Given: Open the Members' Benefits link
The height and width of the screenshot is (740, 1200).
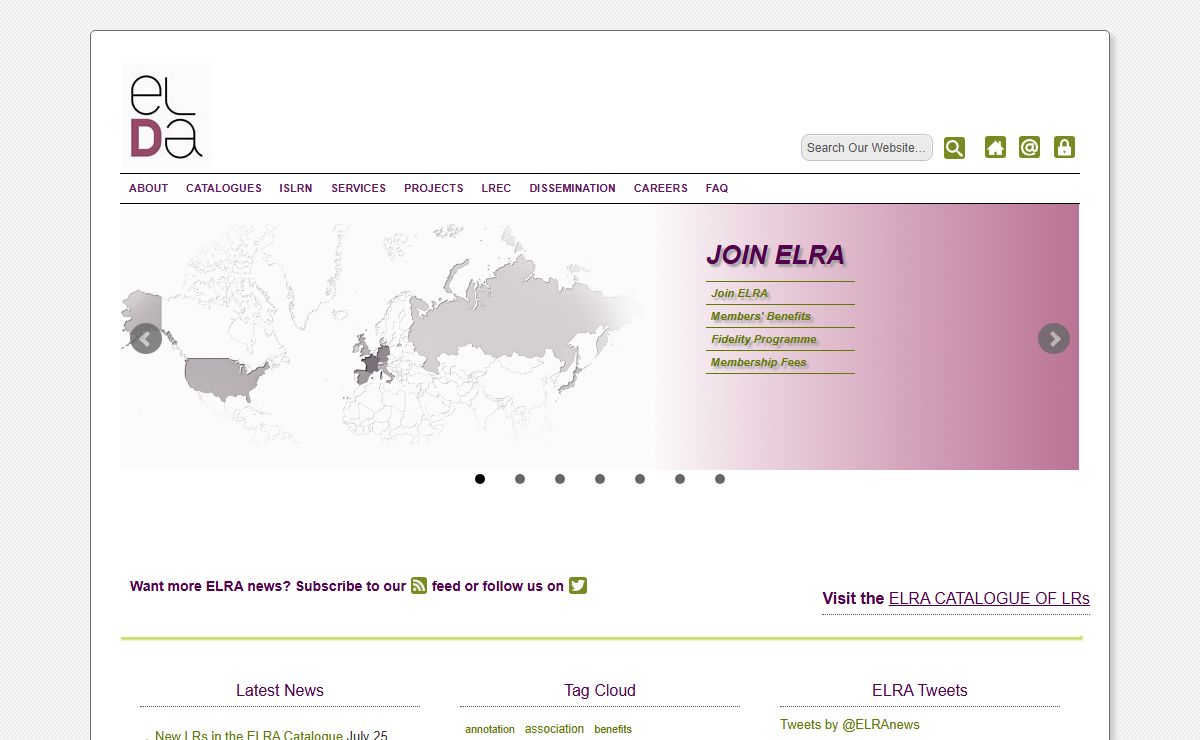Looking at the screenshot, I should point(761,316).
